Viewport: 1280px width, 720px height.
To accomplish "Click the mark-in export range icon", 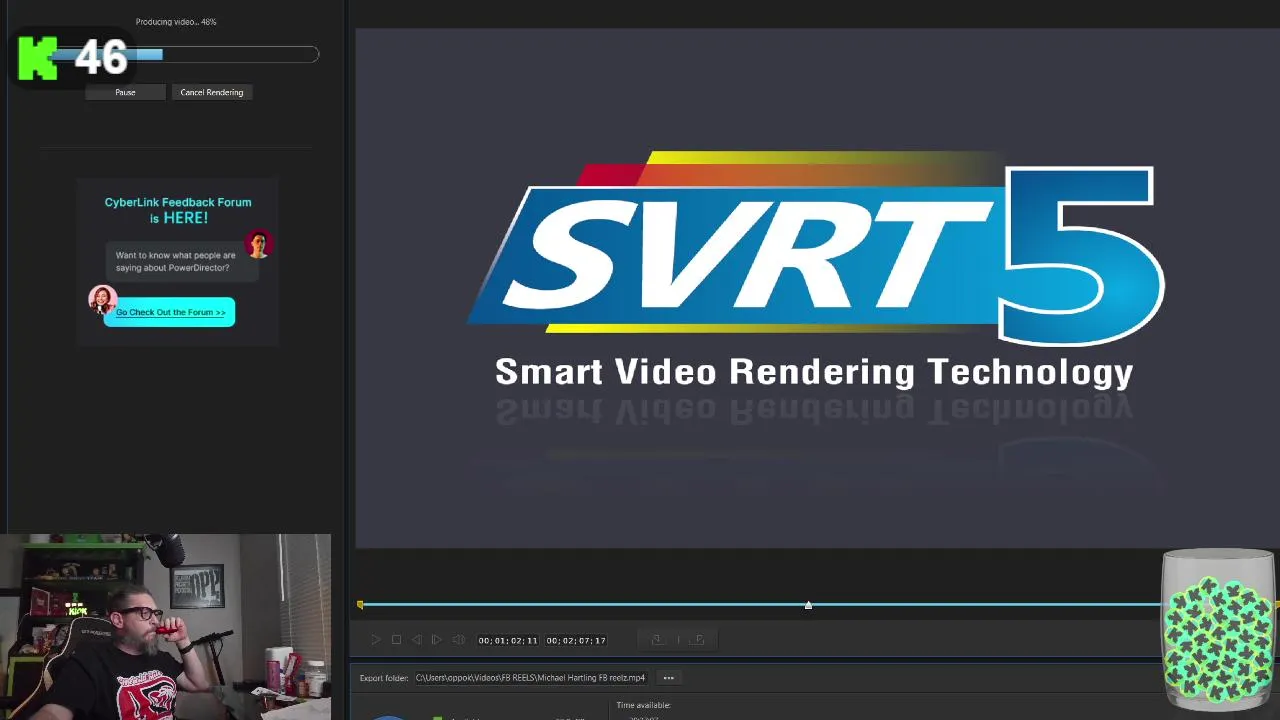I will [657, 640].
